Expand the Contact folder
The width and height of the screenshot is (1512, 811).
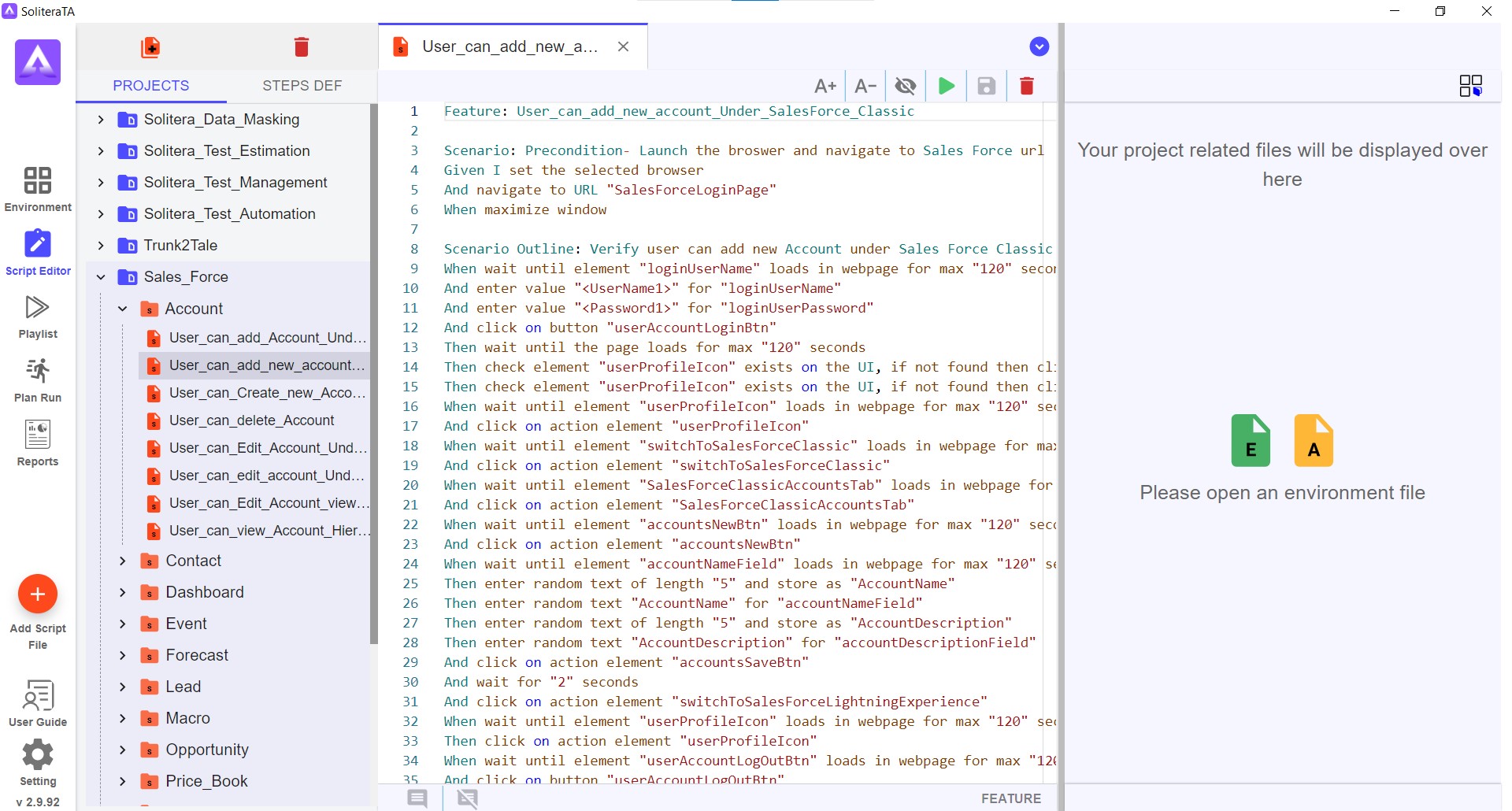(123, 561)
